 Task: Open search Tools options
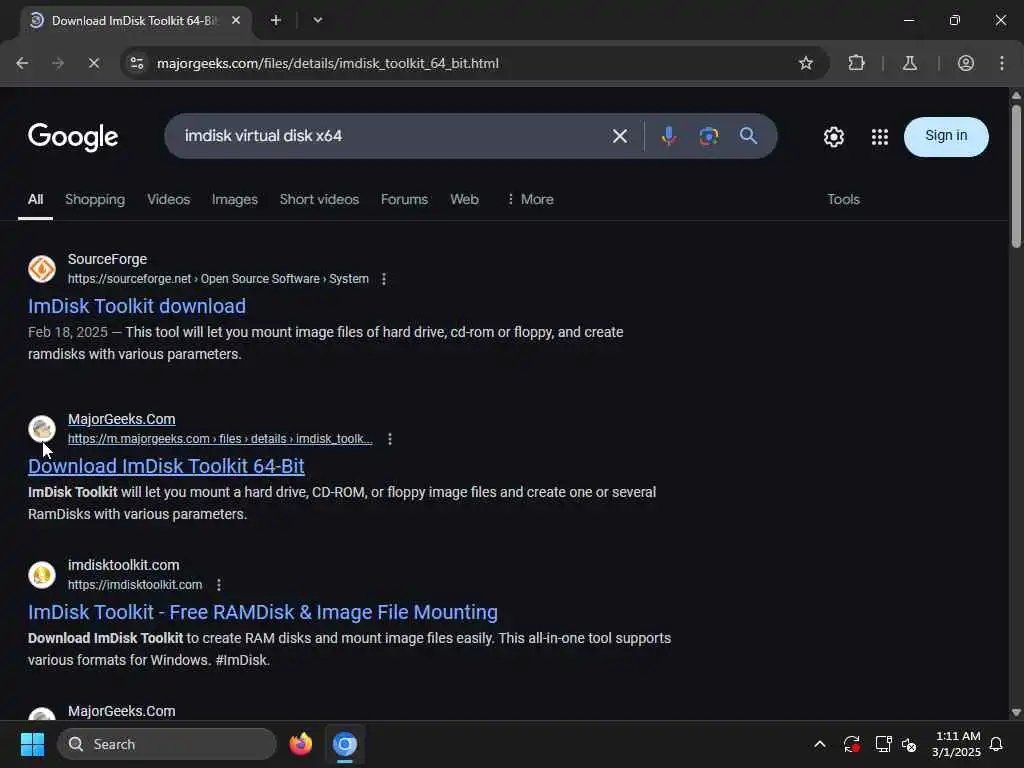(x=843, y=200)
